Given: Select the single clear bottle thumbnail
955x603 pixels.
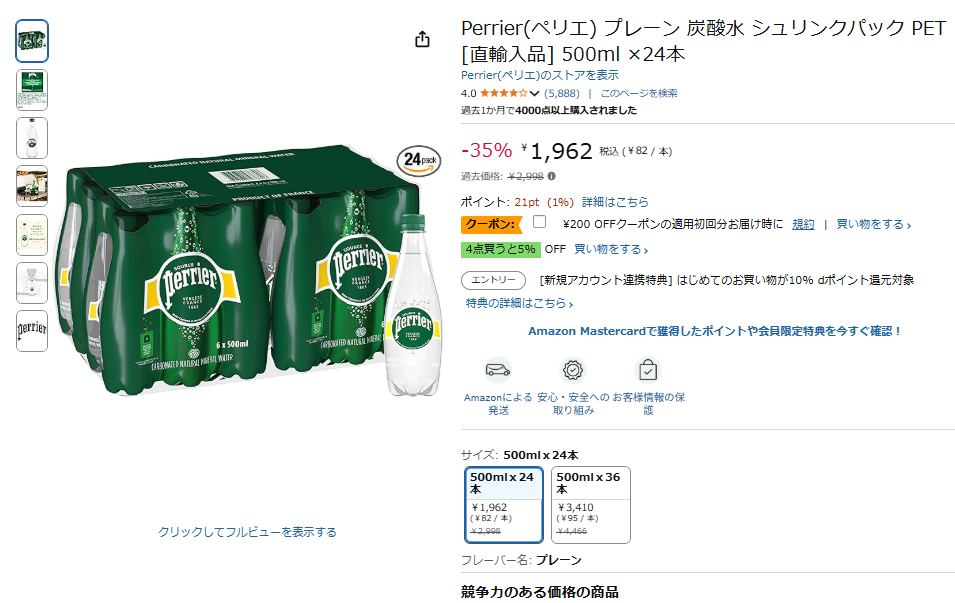Looking at the screenshot, I should click(32, 138).
